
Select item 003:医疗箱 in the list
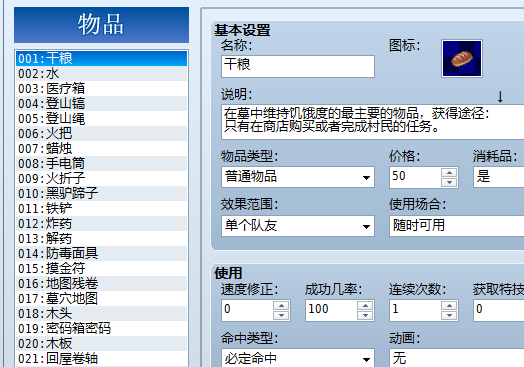tap(101, 89)
